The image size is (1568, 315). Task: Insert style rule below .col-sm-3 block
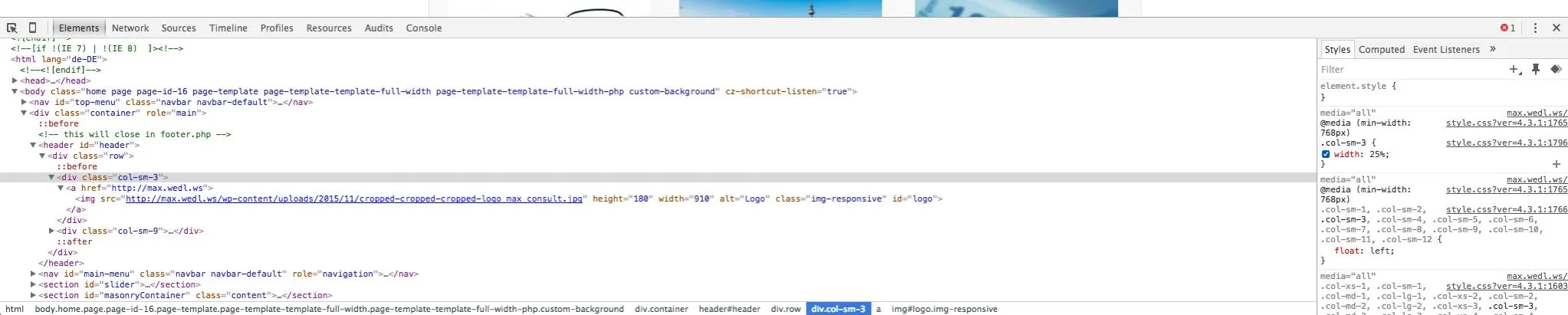(1556, 164)
